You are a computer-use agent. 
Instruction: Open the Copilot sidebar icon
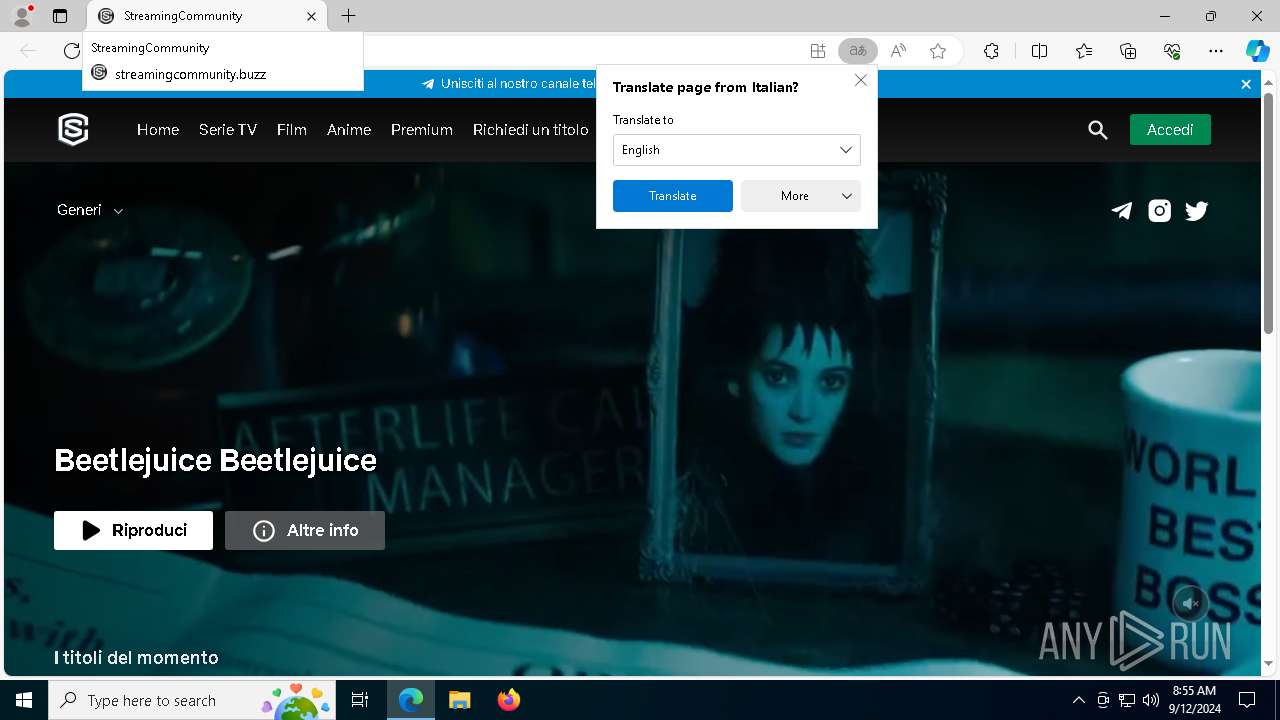pyautogui.click(x=1257, y=51)
